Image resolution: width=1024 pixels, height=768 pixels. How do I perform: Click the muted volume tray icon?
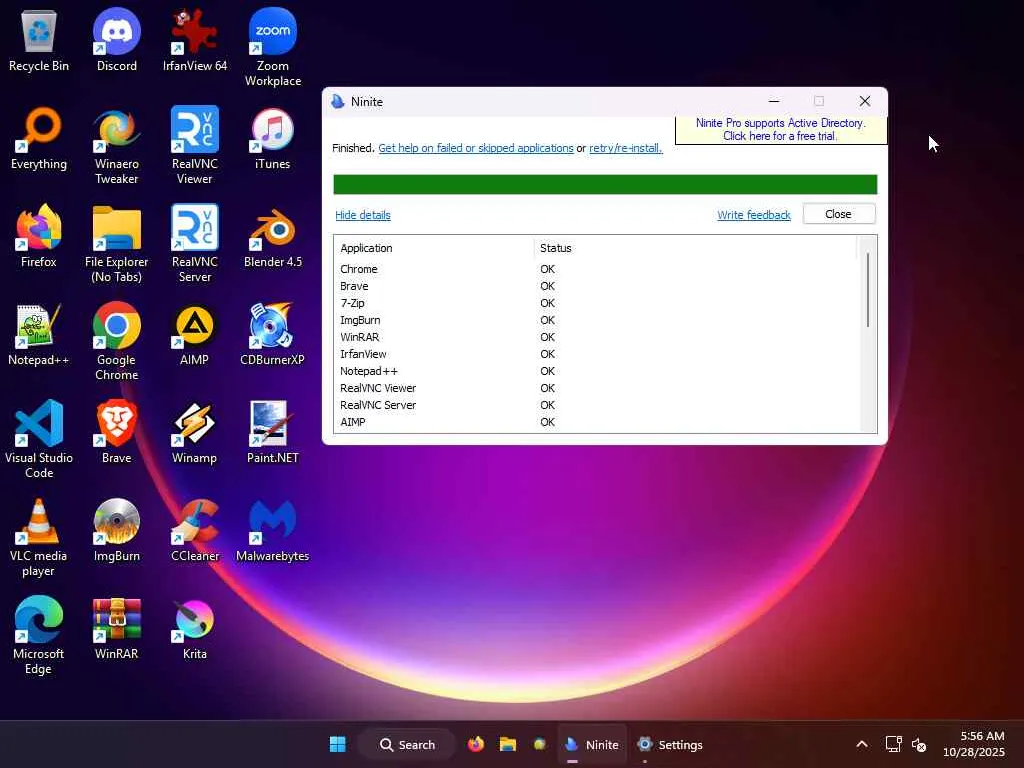(x=919, y=744)
